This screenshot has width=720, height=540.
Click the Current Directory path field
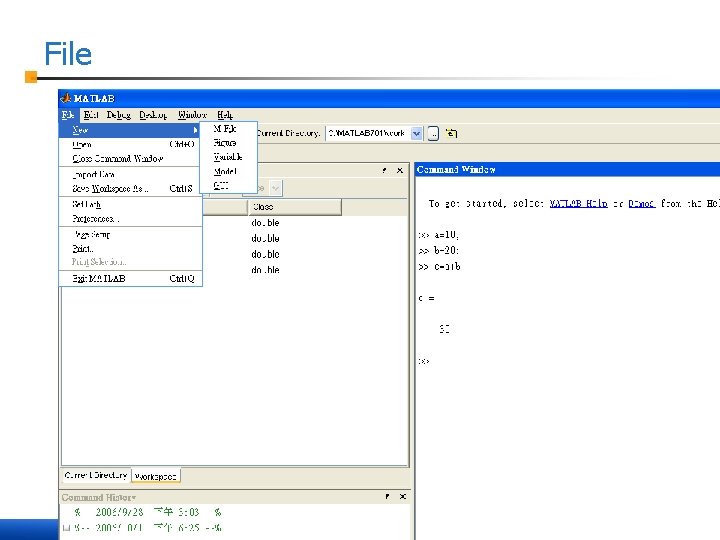[368, 133]
